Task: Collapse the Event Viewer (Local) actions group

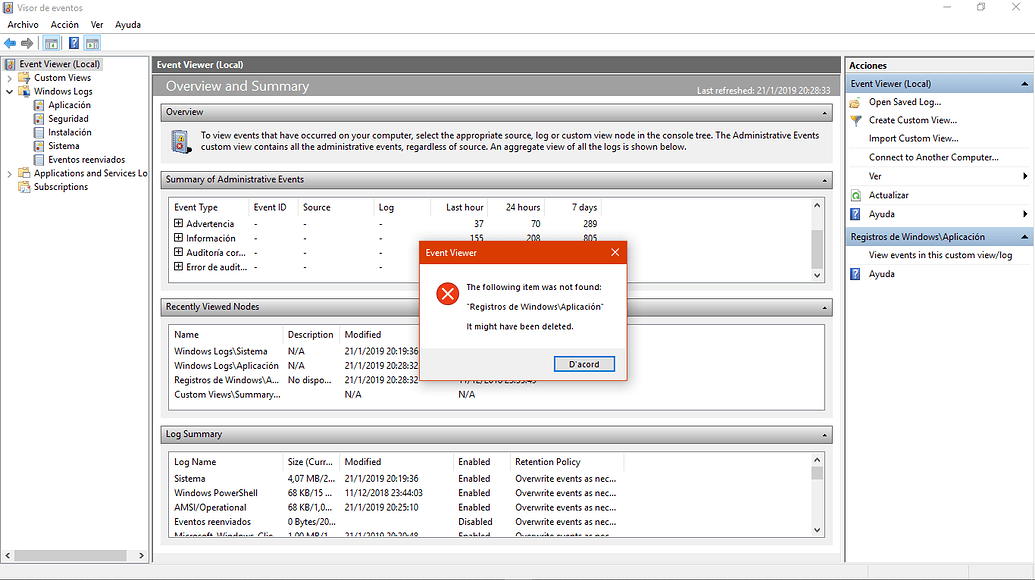Action: [x=1024, y=84]
